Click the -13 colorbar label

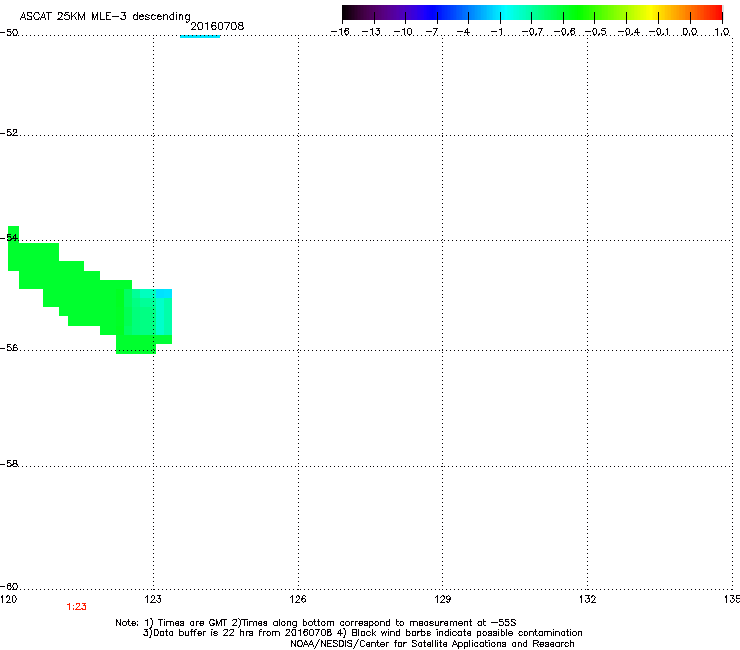[371, 32]
